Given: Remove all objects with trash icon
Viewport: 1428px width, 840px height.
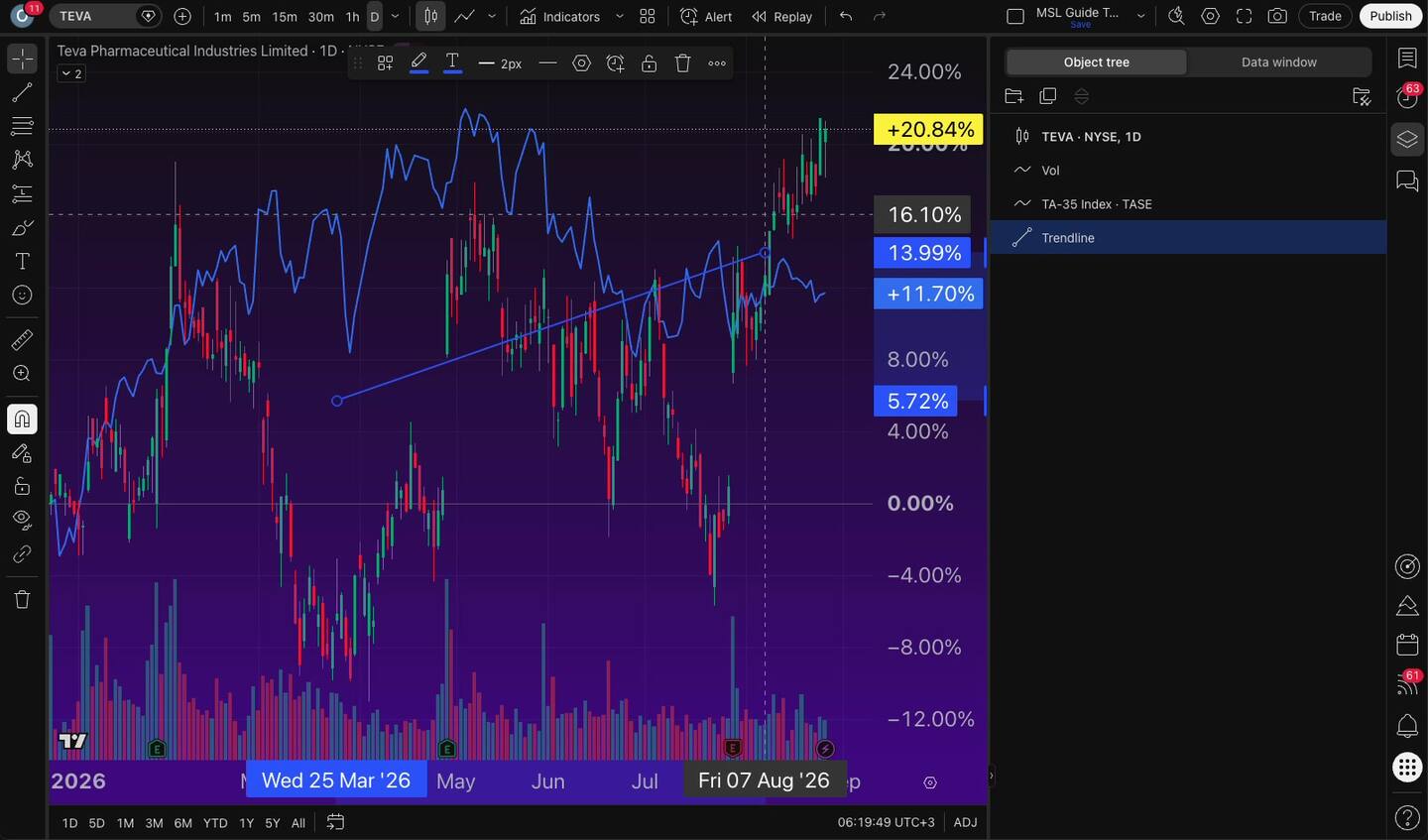Looking at the screenshot, I should [x=22, y=599].
